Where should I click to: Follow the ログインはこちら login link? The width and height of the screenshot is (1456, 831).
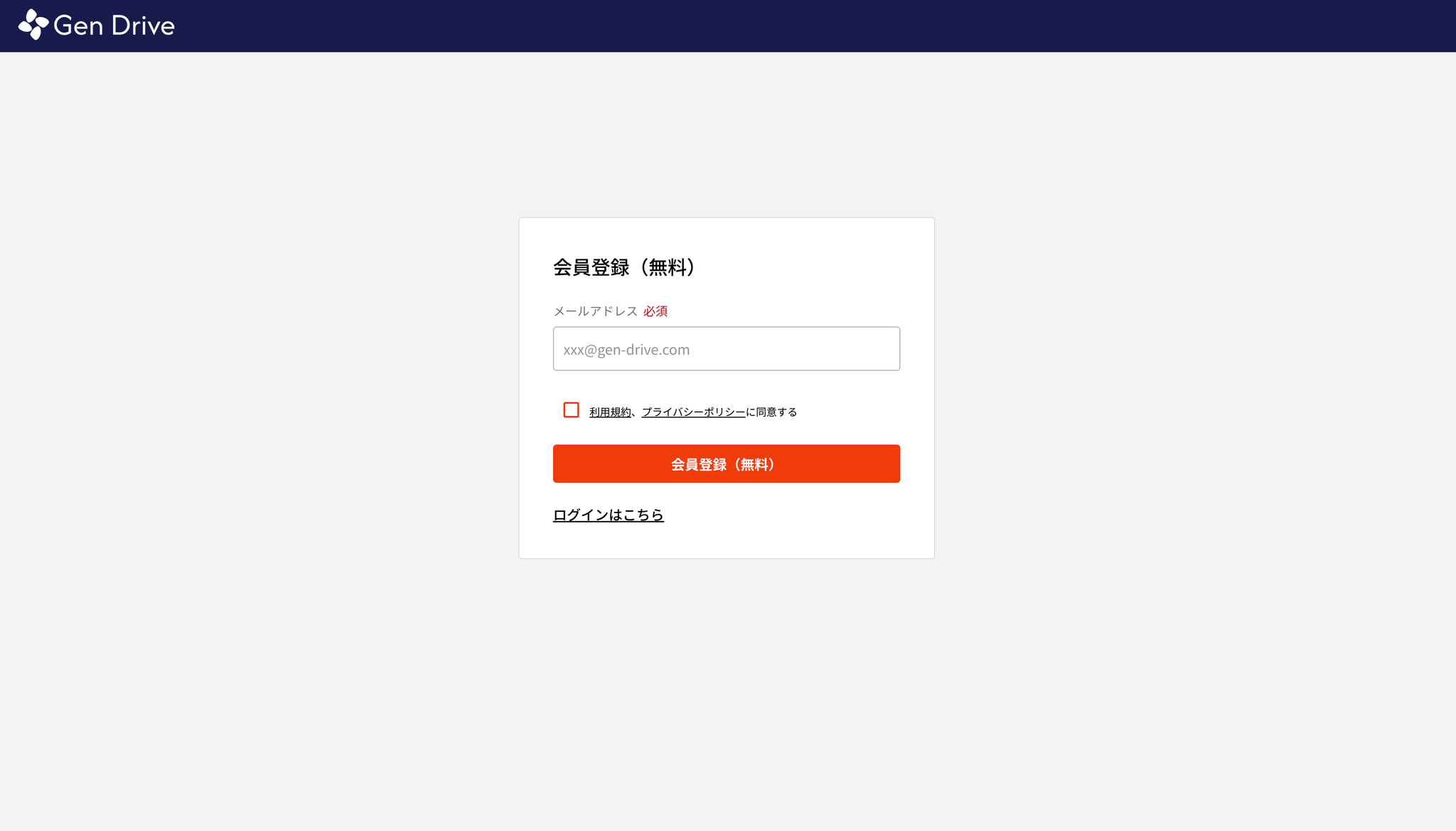[x=609, y=515]
